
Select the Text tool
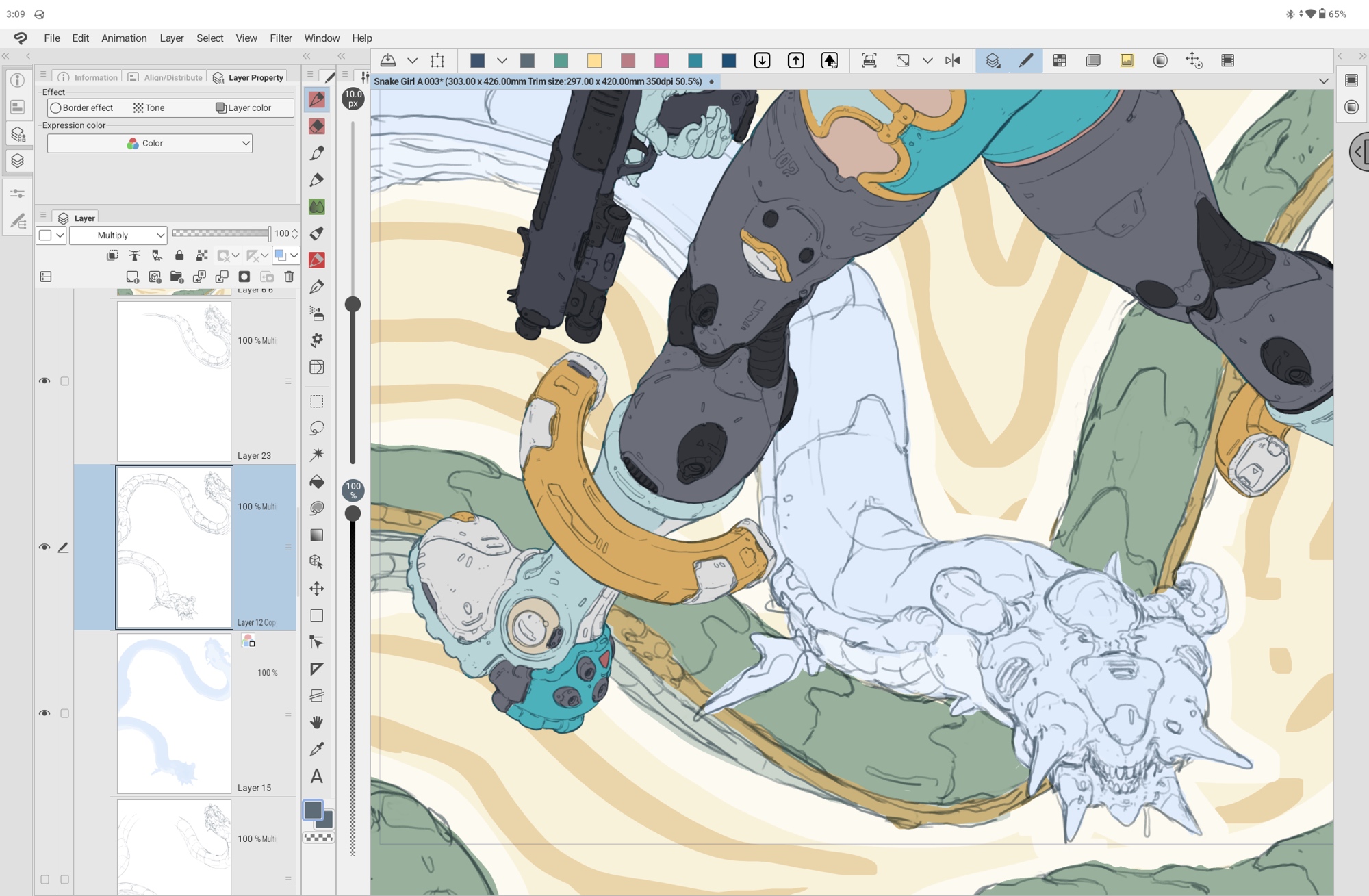pos(316,776)
